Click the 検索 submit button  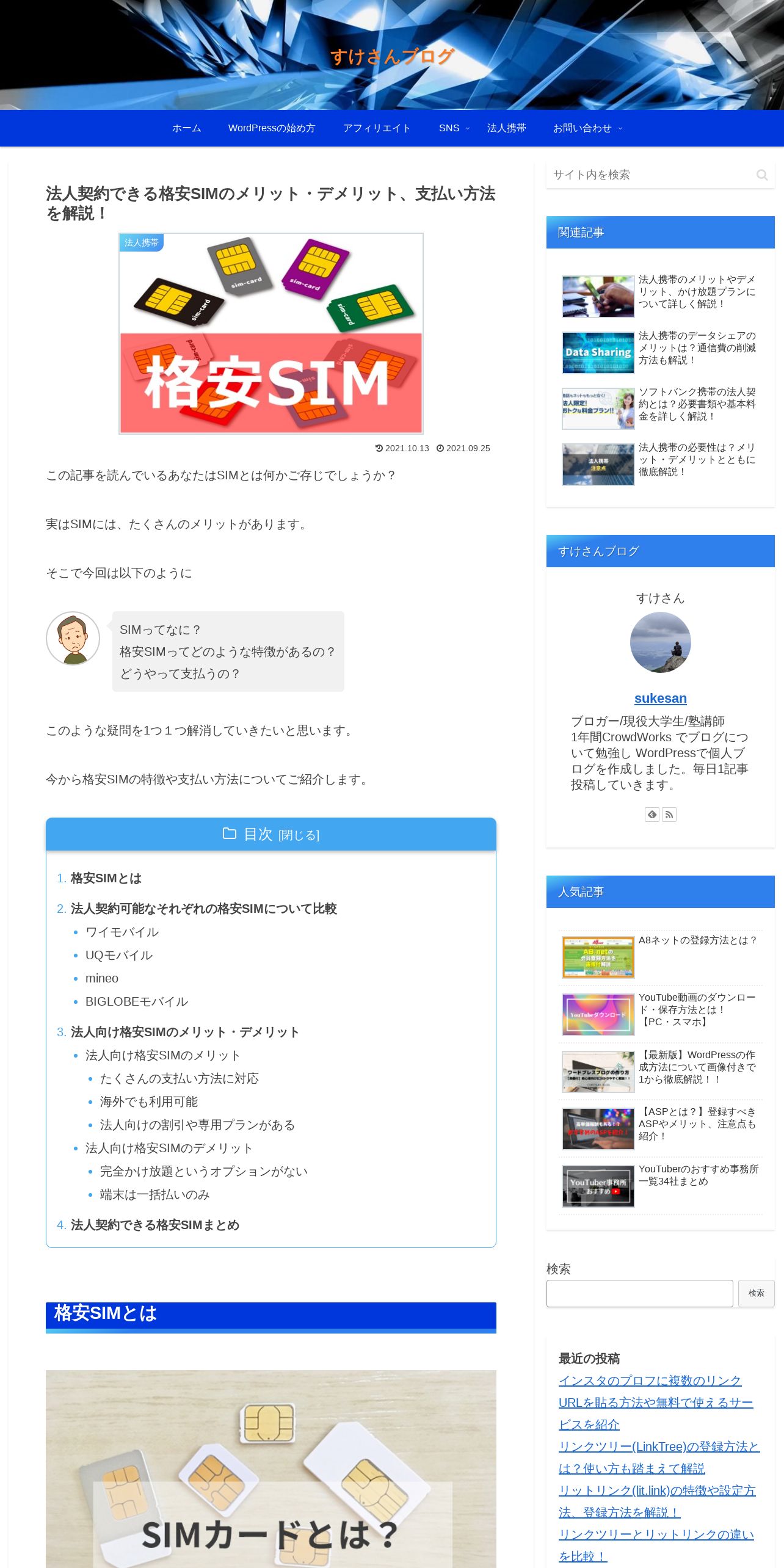pos(757,1293)
